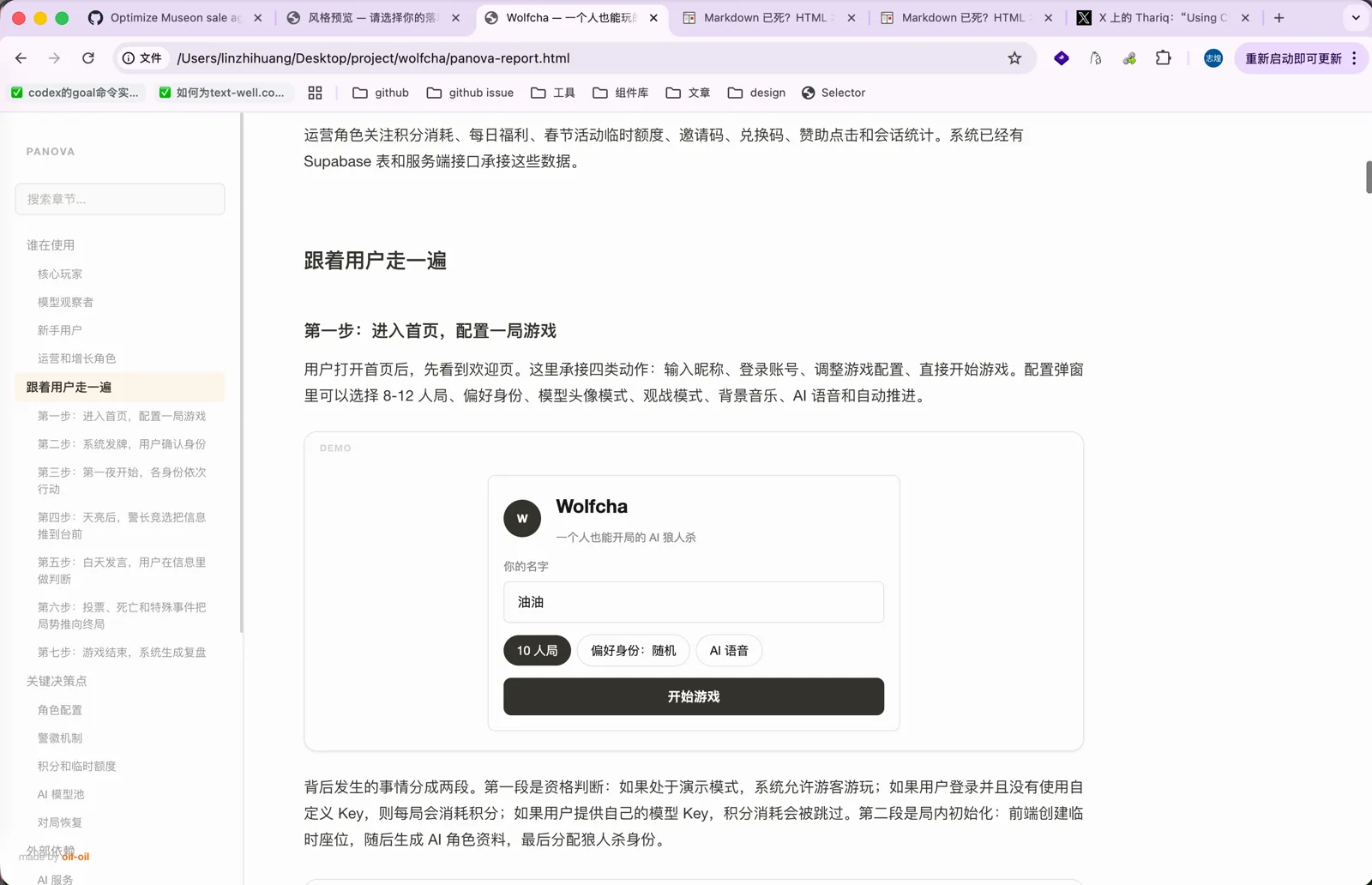
Task: Go to 第三步:第一夜开始 sidebar item
Action: 122,480
